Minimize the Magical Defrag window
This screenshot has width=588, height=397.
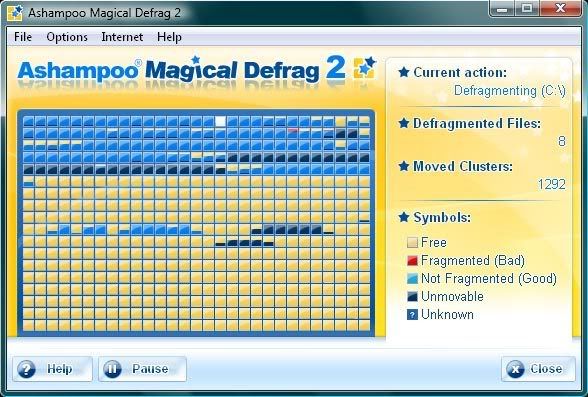[502, 9]
